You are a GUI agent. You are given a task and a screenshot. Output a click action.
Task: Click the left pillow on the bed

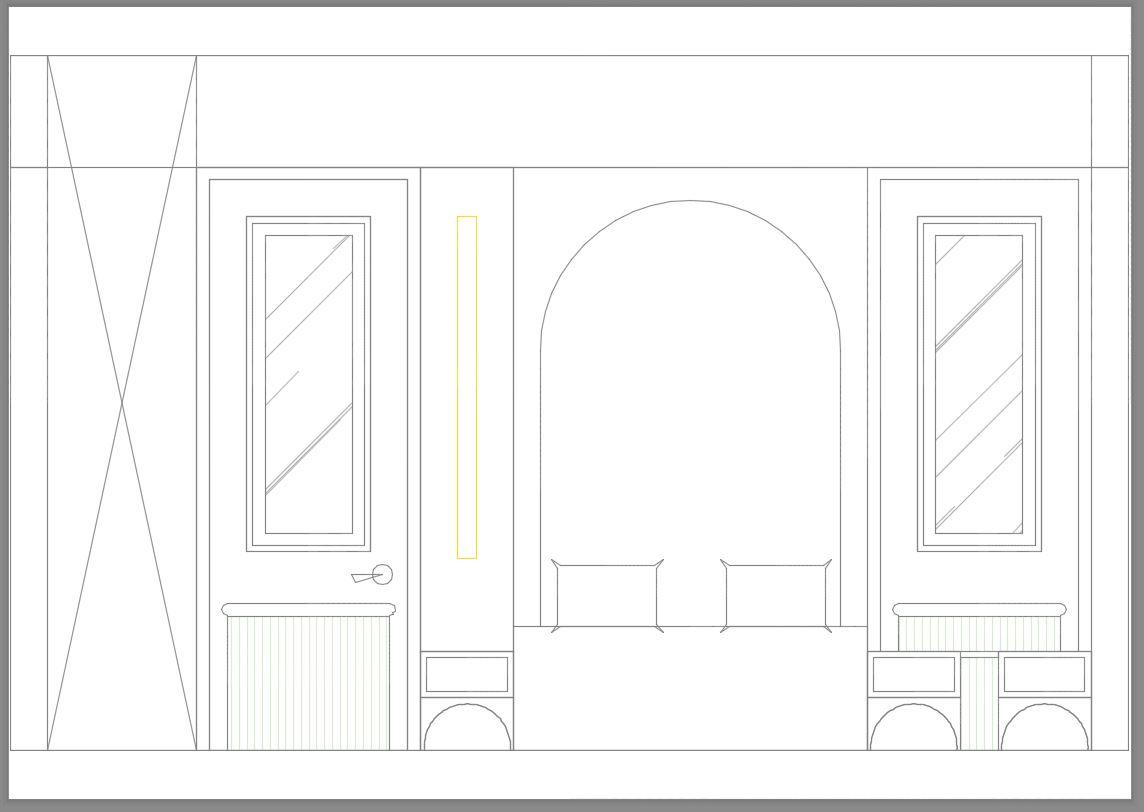coord(607,596)
